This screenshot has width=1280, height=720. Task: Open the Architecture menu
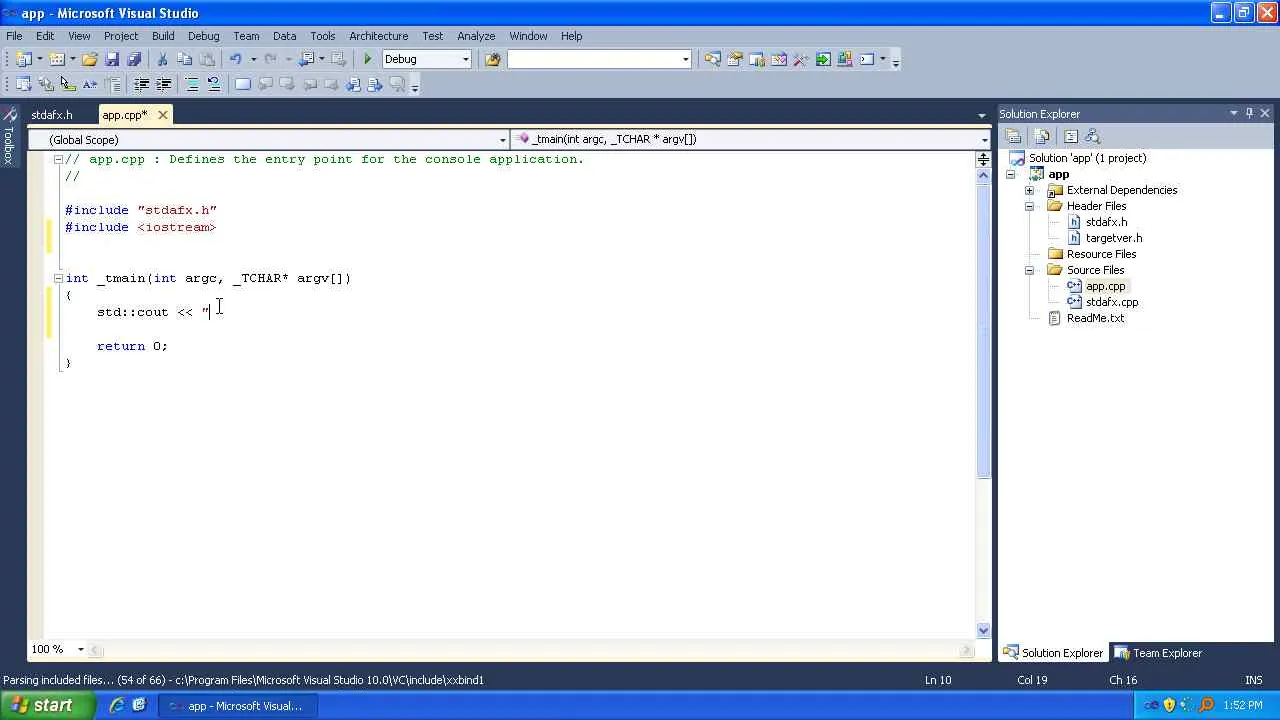pyautogui.click(x=378, y=36)
